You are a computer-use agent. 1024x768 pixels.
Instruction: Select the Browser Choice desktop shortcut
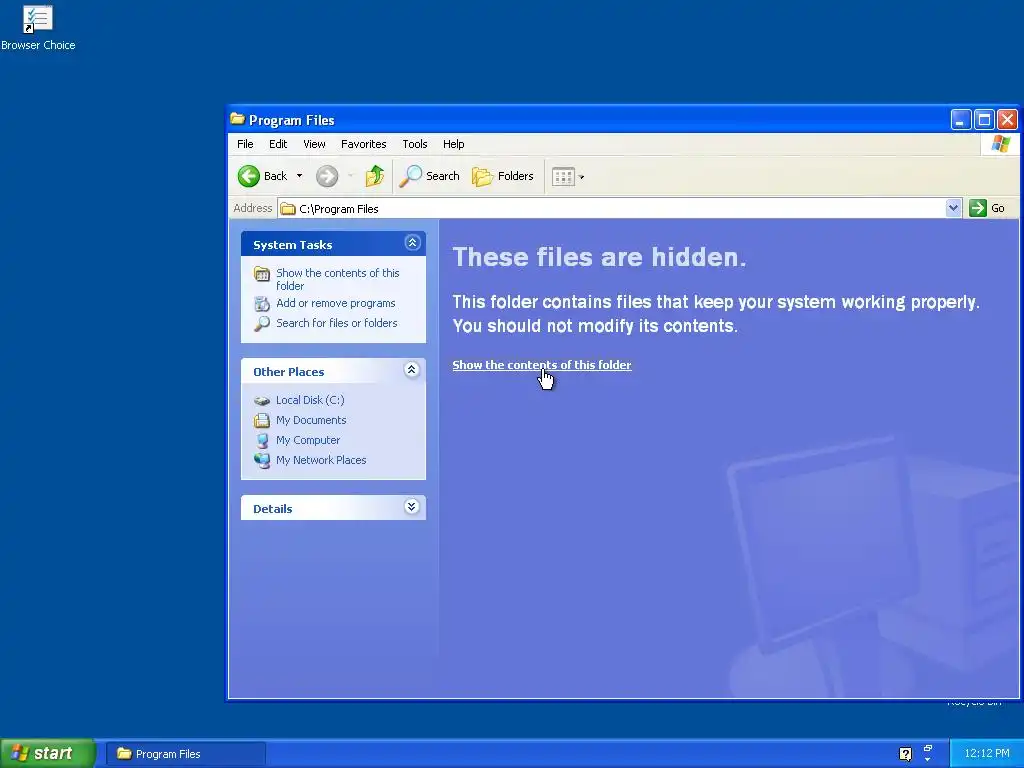pos(38,27)
